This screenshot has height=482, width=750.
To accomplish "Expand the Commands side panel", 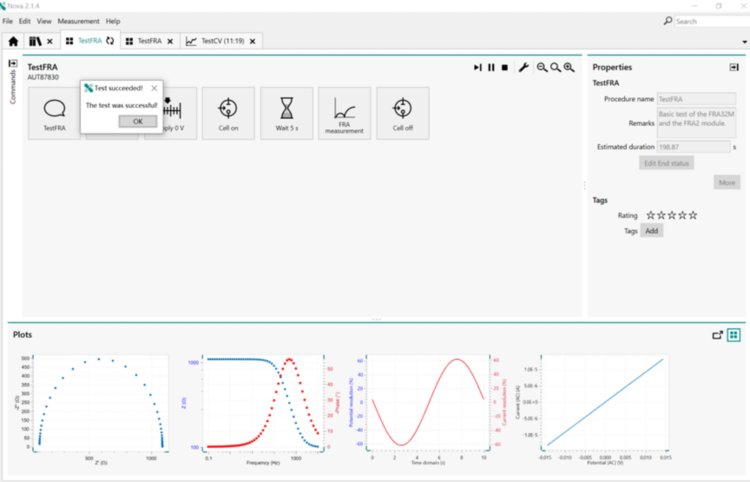I will point(13,64).
